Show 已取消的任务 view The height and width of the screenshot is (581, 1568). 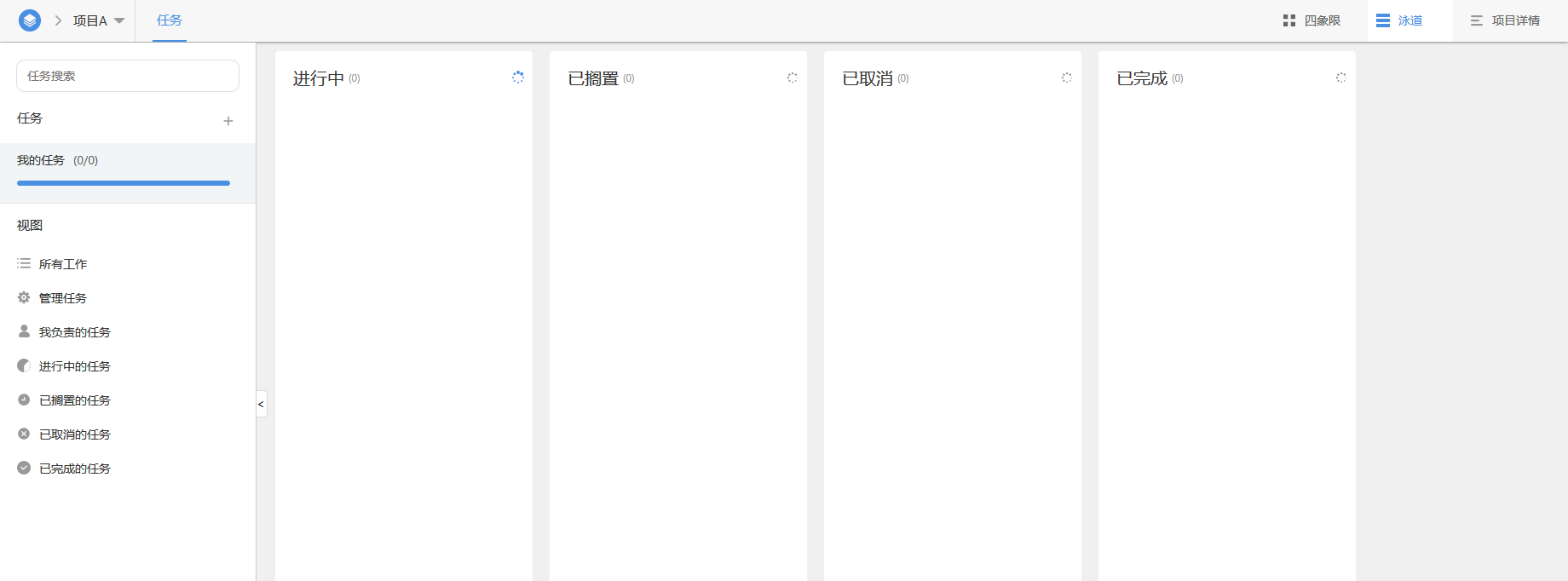coord(75,434)
